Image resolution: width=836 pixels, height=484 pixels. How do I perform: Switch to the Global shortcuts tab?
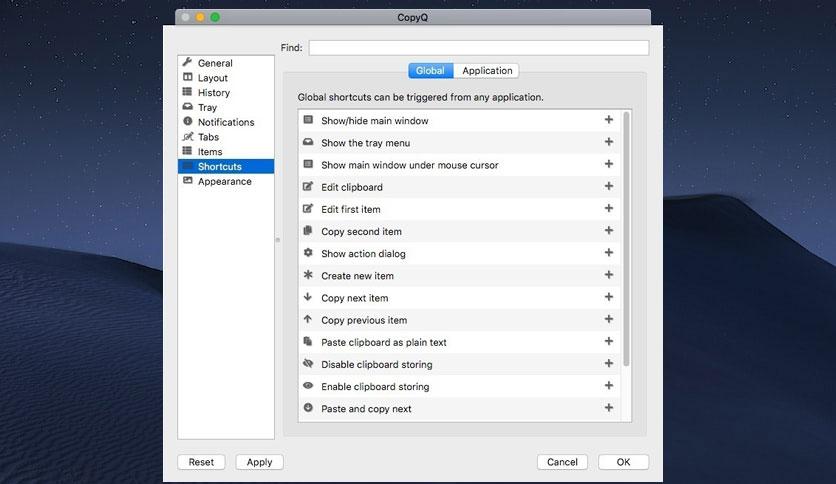point(431,70)
